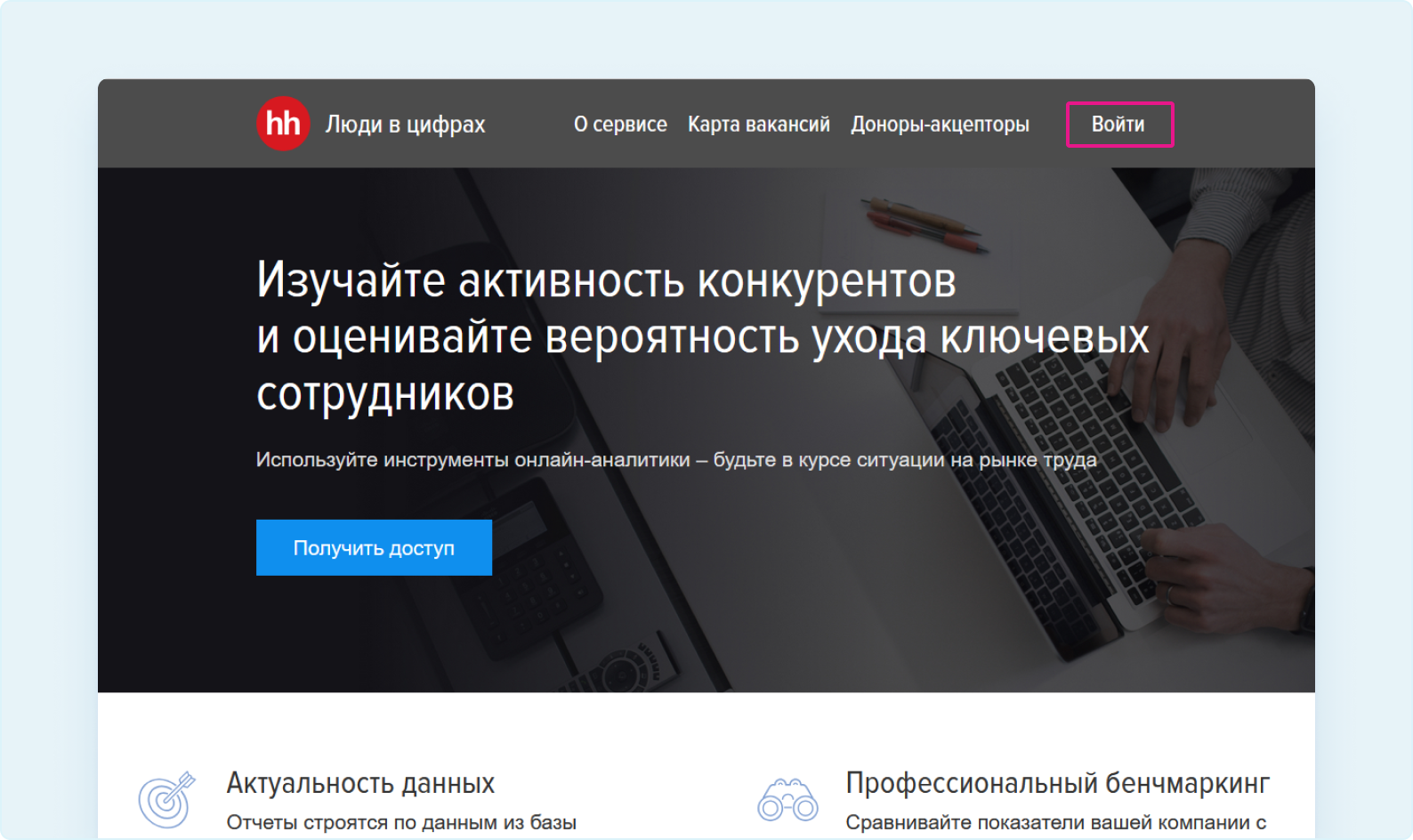The image size is (1413, 840).
Task: Click the Войти login button
Action: click(1119, 125)
